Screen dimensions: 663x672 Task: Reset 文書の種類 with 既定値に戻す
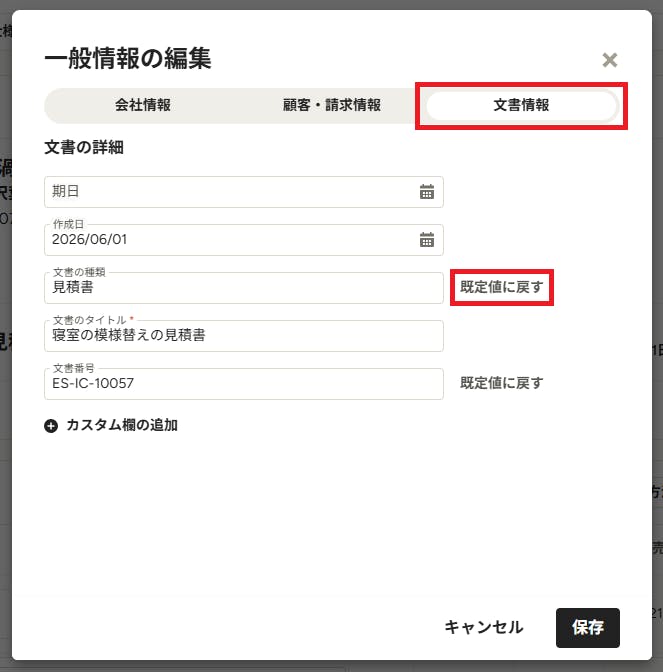click(x=502, y=287)
